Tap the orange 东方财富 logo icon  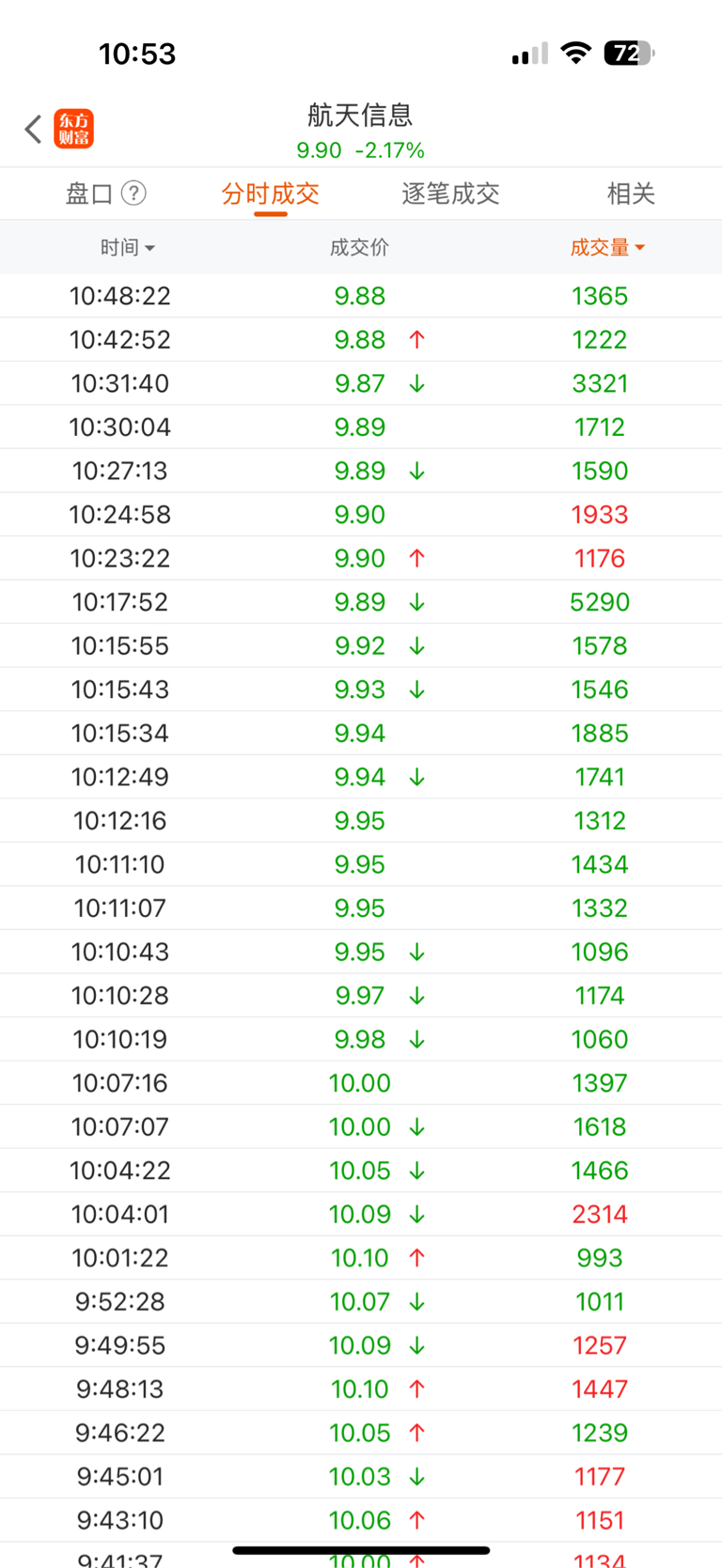point(74,129)
